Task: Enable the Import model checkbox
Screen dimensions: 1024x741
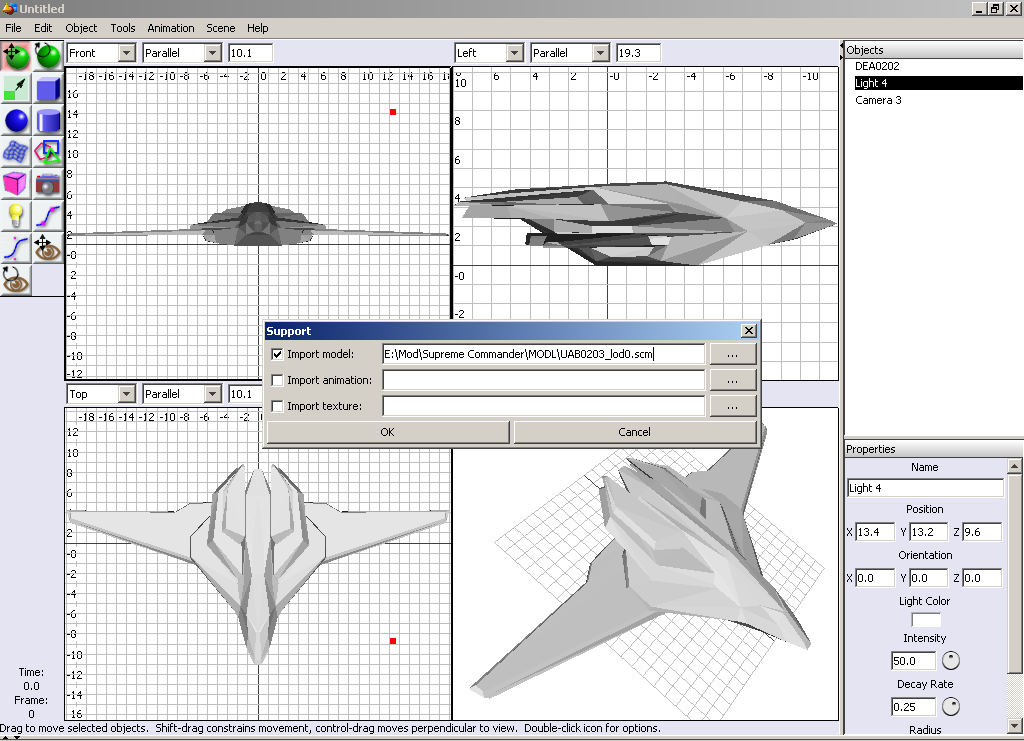Action: (x=277, y=354)
